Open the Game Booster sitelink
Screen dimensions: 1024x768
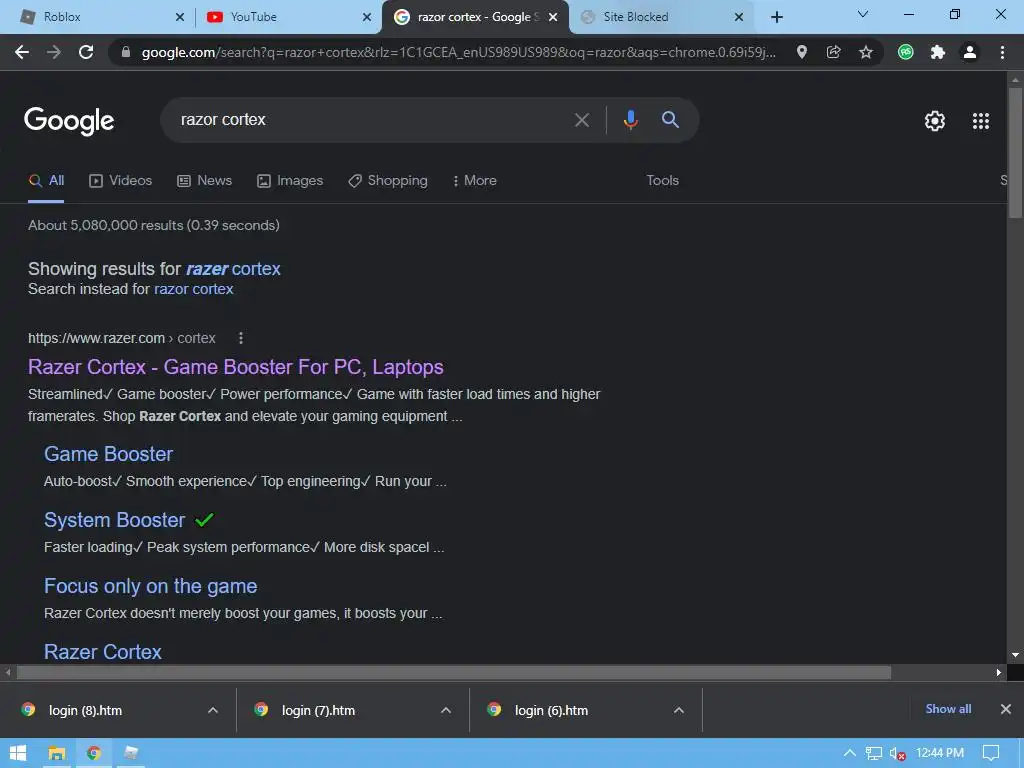[108, 455]
